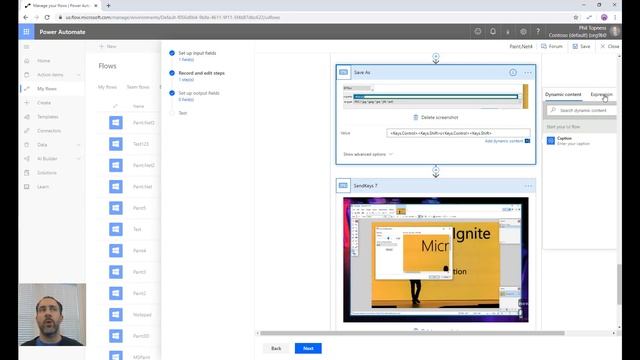This screenshot has width=640, height=360.
Task: Insert a step between Save As and SendKeys 7
Action: coord(436,170)
